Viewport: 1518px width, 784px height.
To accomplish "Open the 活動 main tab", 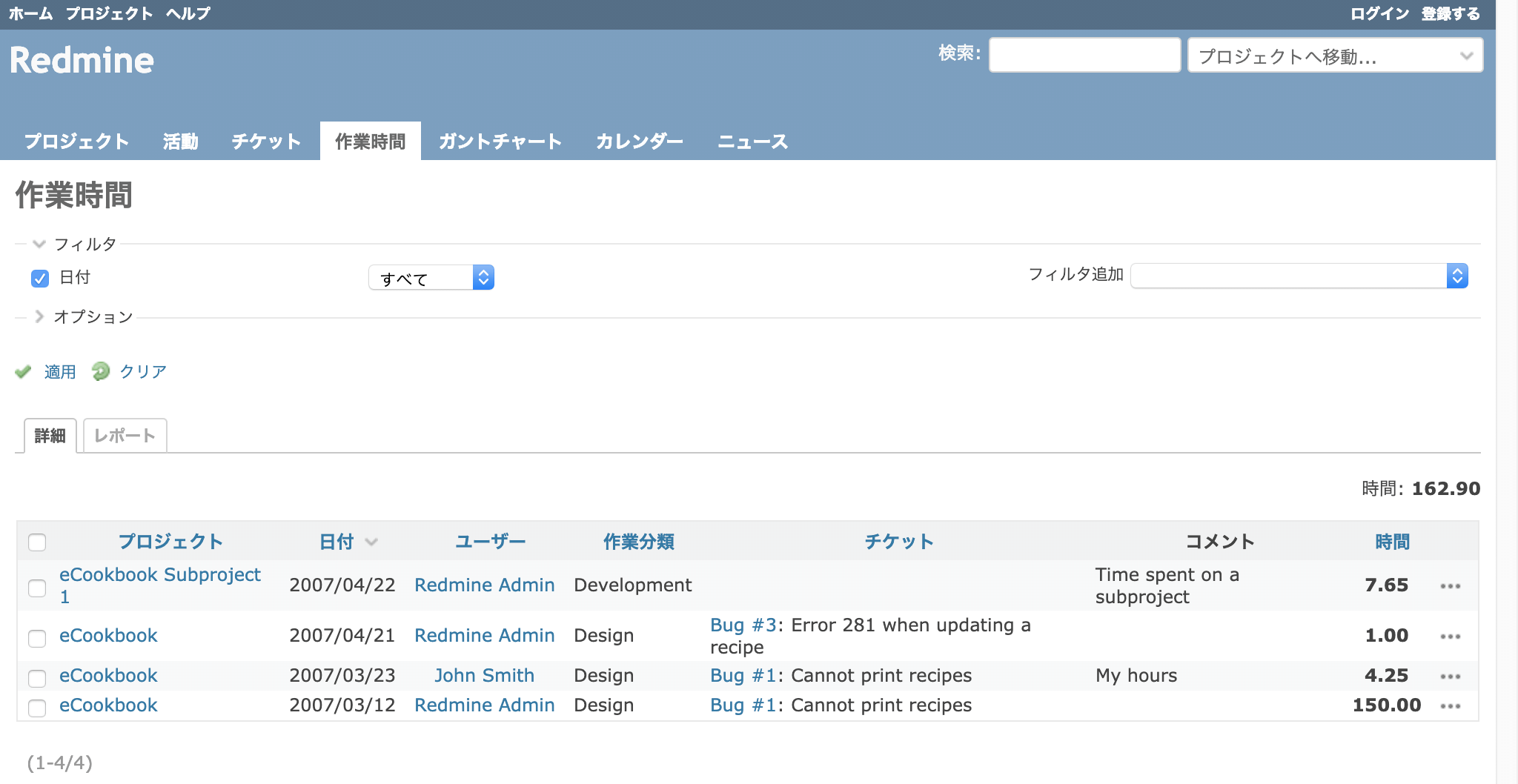I will (181, 141).
